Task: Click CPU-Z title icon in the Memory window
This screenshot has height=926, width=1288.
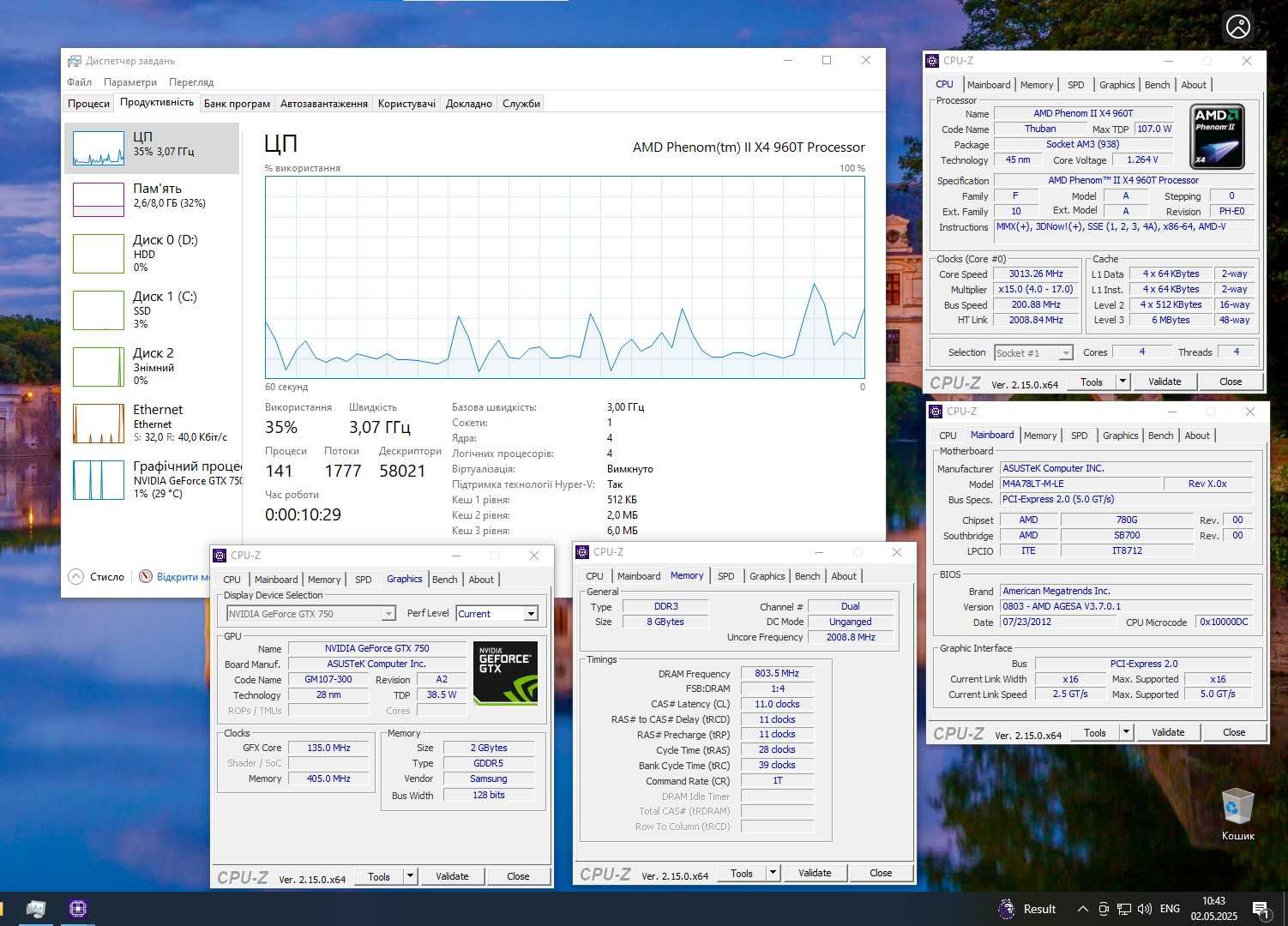Action: 581,552
